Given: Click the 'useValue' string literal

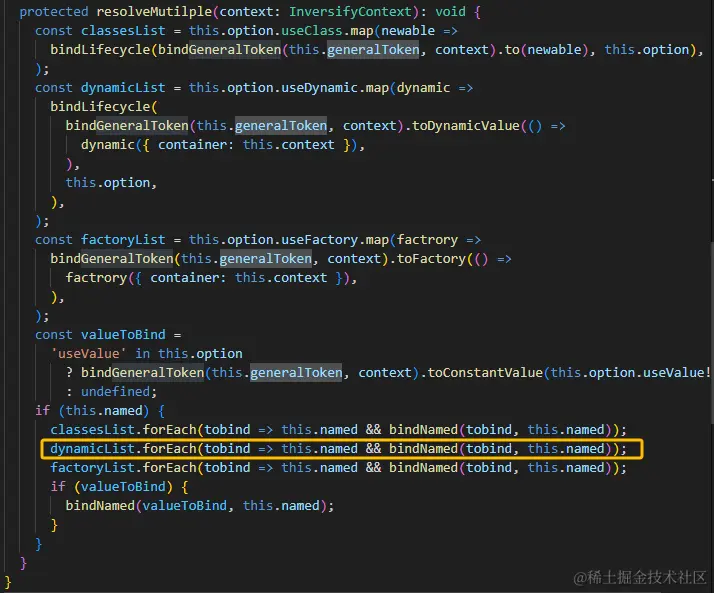Looking at the screenshot, I should click(x=88, y=354).
